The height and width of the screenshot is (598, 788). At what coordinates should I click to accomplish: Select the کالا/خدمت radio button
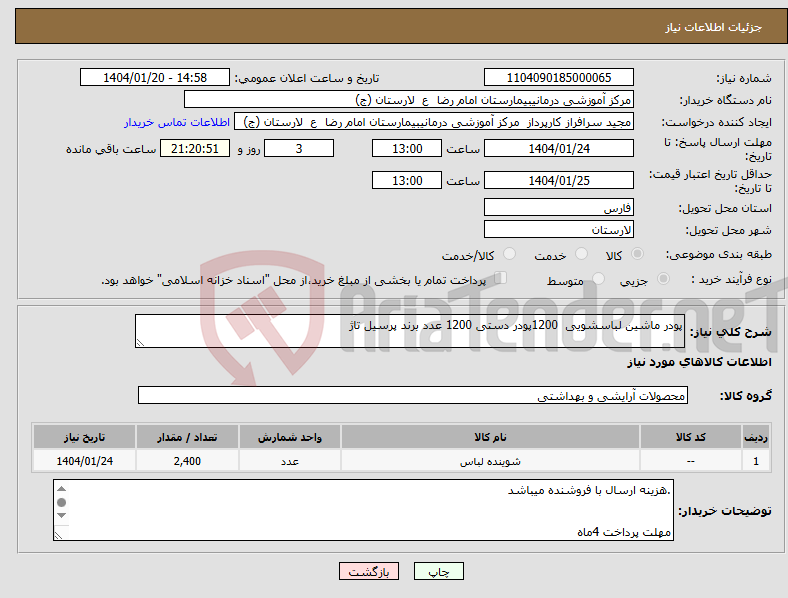(510, 254)
